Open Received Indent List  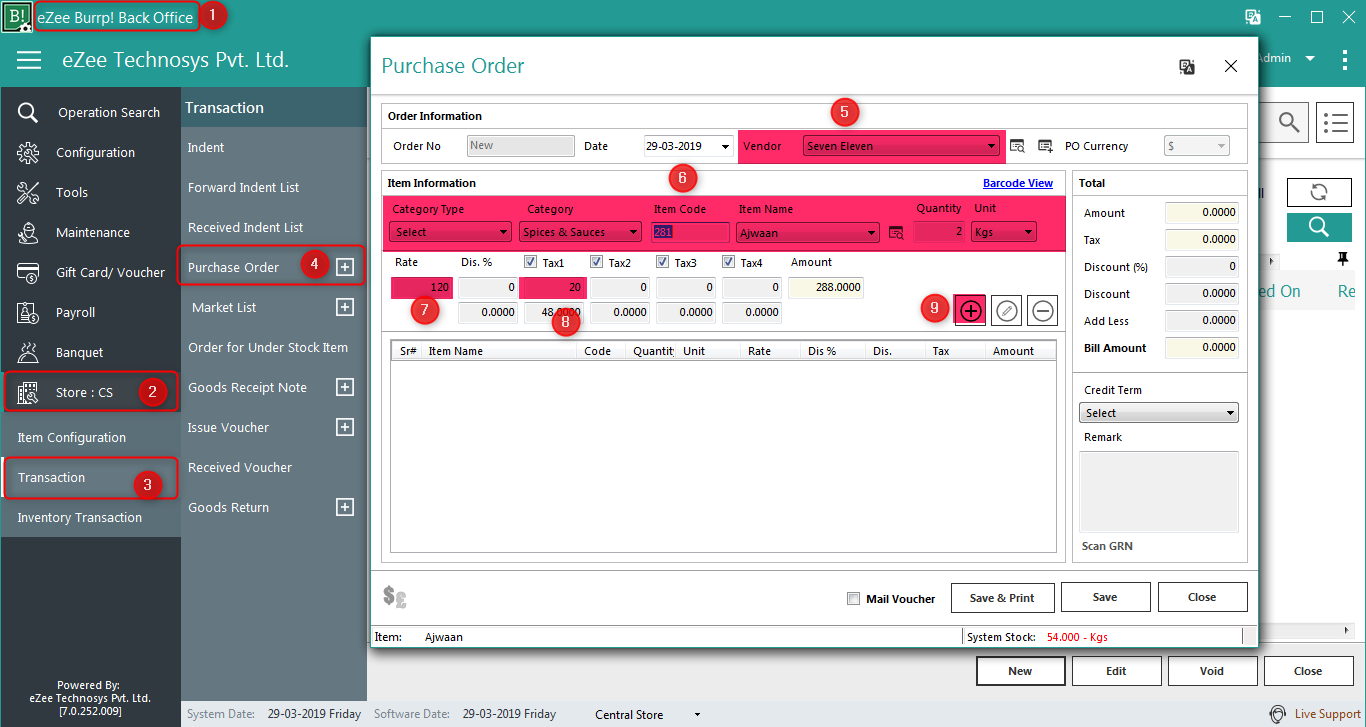(x=245, y=227)
